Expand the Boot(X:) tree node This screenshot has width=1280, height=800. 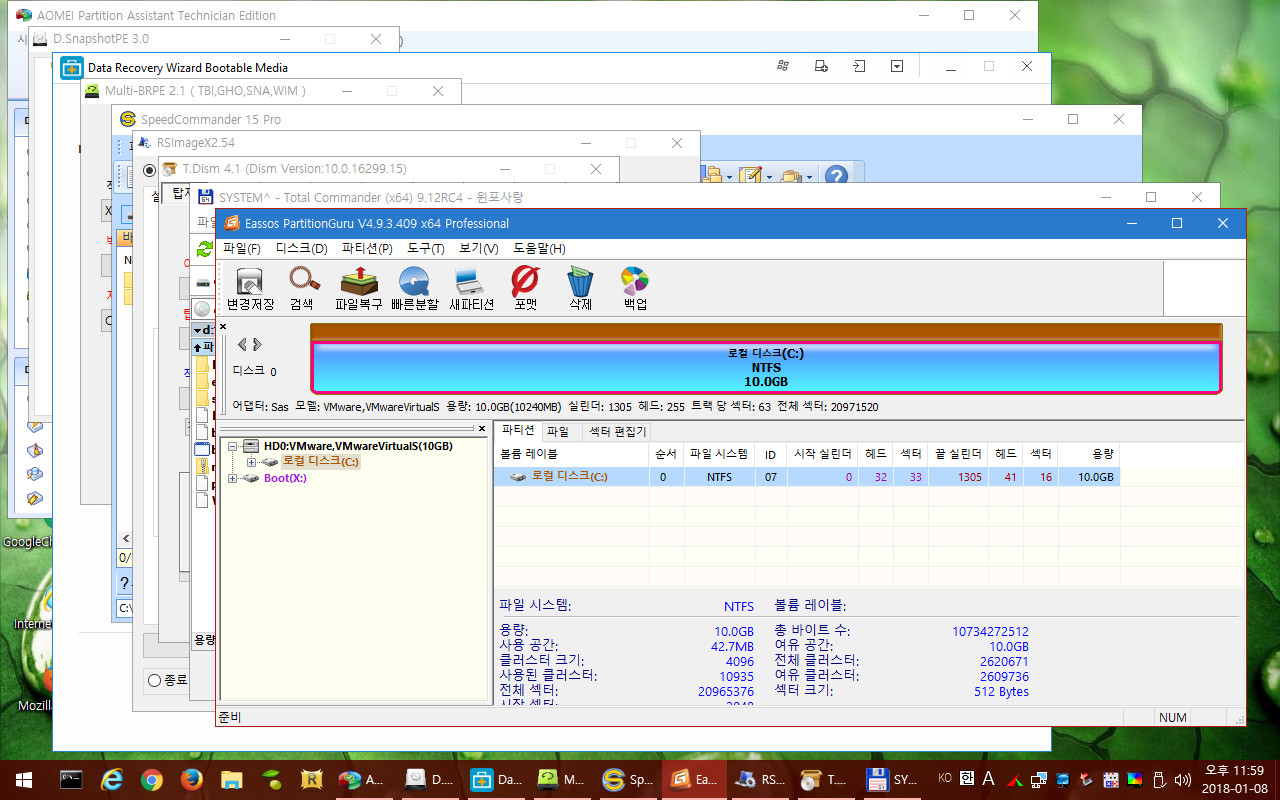tap(233, 478)
